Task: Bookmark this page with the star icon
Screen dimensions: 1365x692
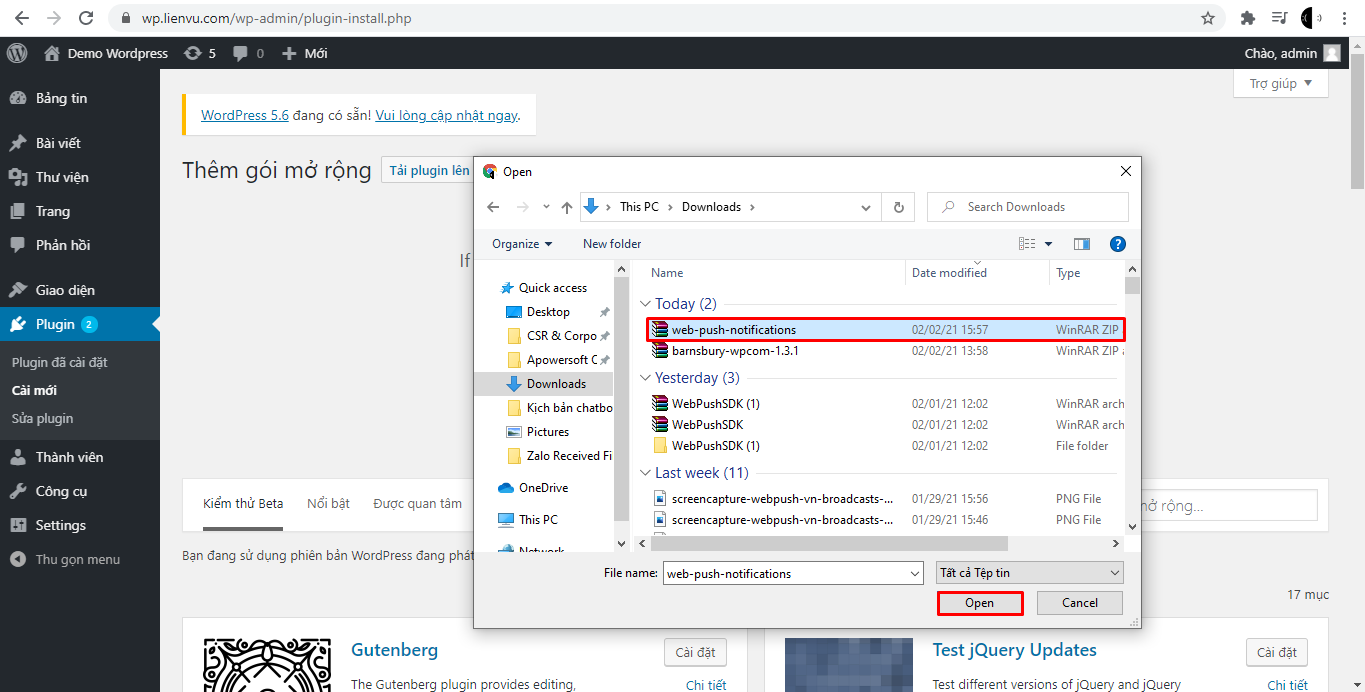Action: [x=1208, y=18]
